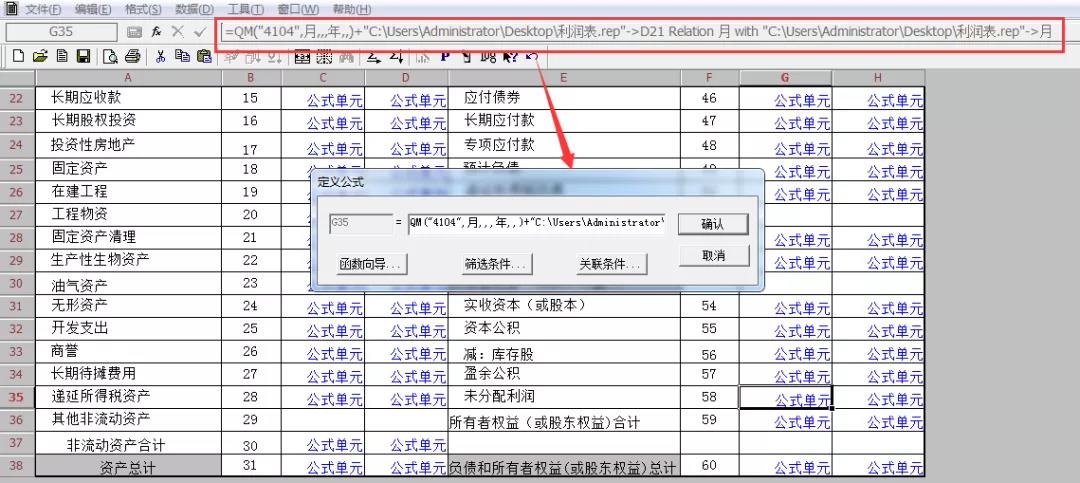Select row header 35
The image size is (1080, 483).
pyautogui.click(x=17, y=398)
